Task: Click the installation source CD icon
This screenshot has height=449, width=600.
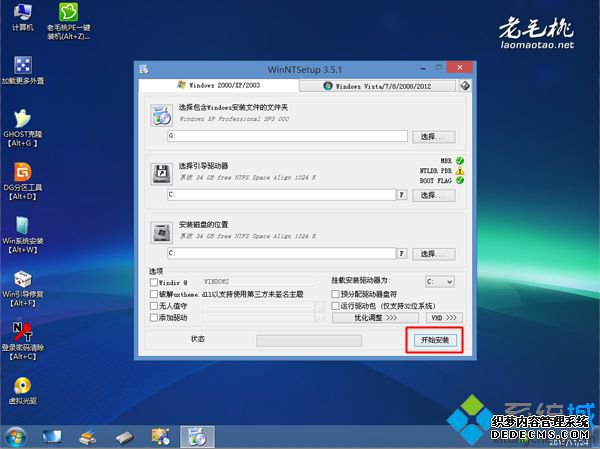Action: [x=161, y=115]
